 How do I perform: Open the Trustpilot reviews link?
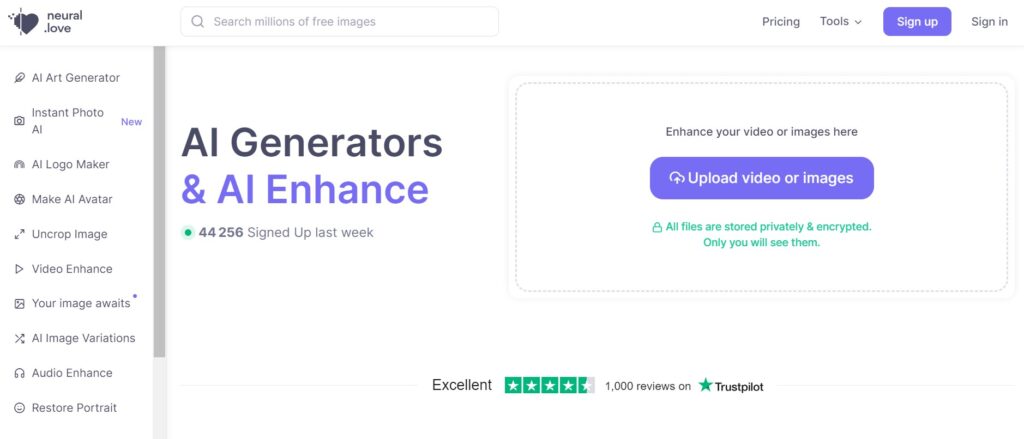731,385
